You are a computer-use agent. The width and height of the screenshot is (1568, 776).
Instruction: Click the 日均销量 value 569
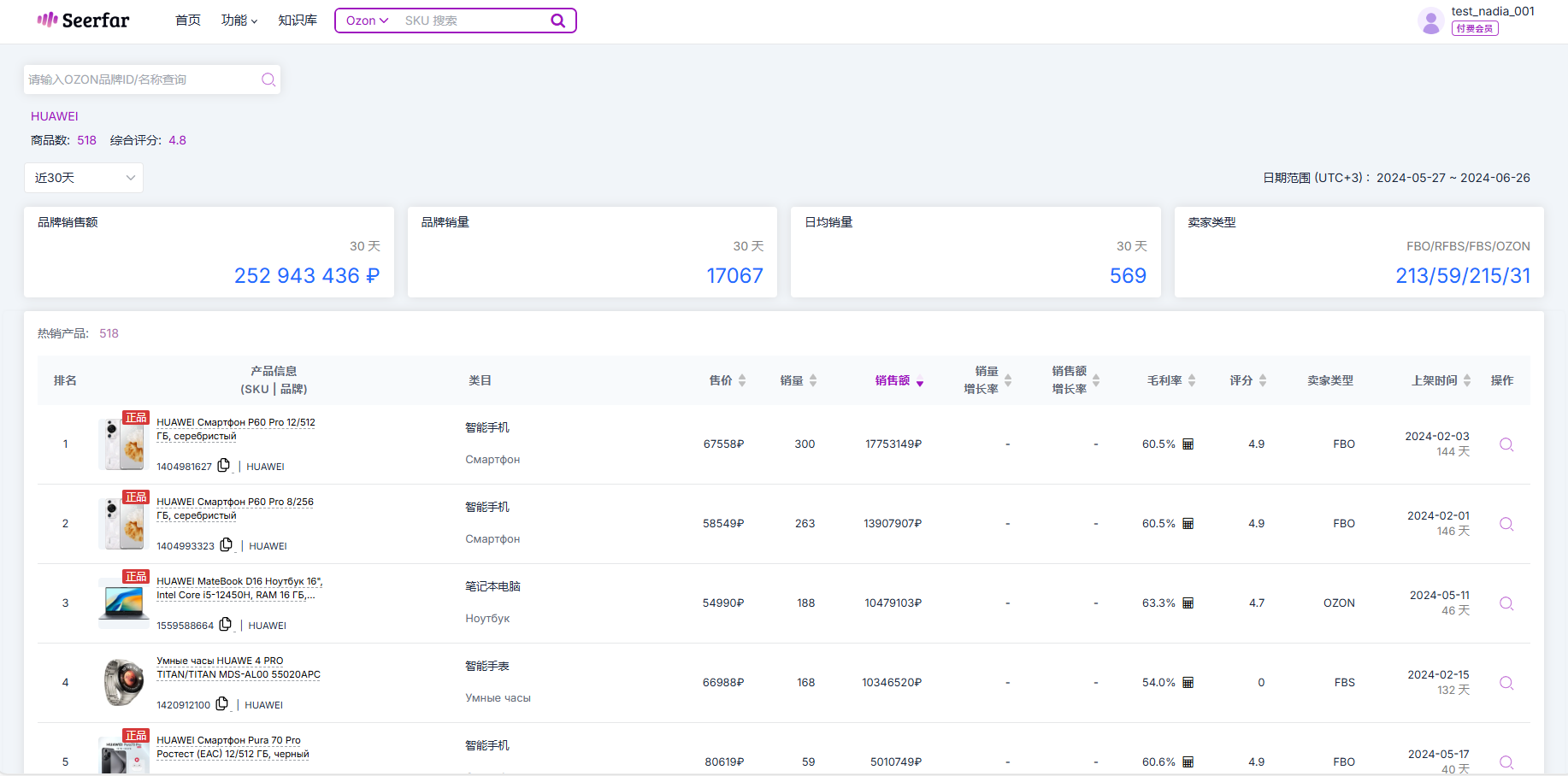pyautogui.click(x=1129, y=275)
